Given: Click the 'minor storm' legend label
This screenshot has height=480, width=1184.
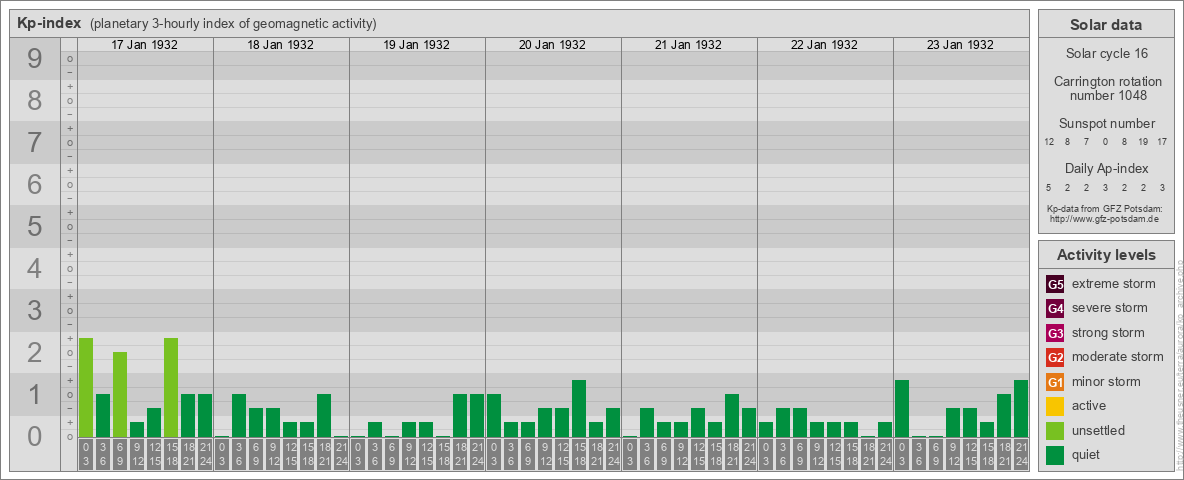Looking at the screenshot, I should (1106, 381).
